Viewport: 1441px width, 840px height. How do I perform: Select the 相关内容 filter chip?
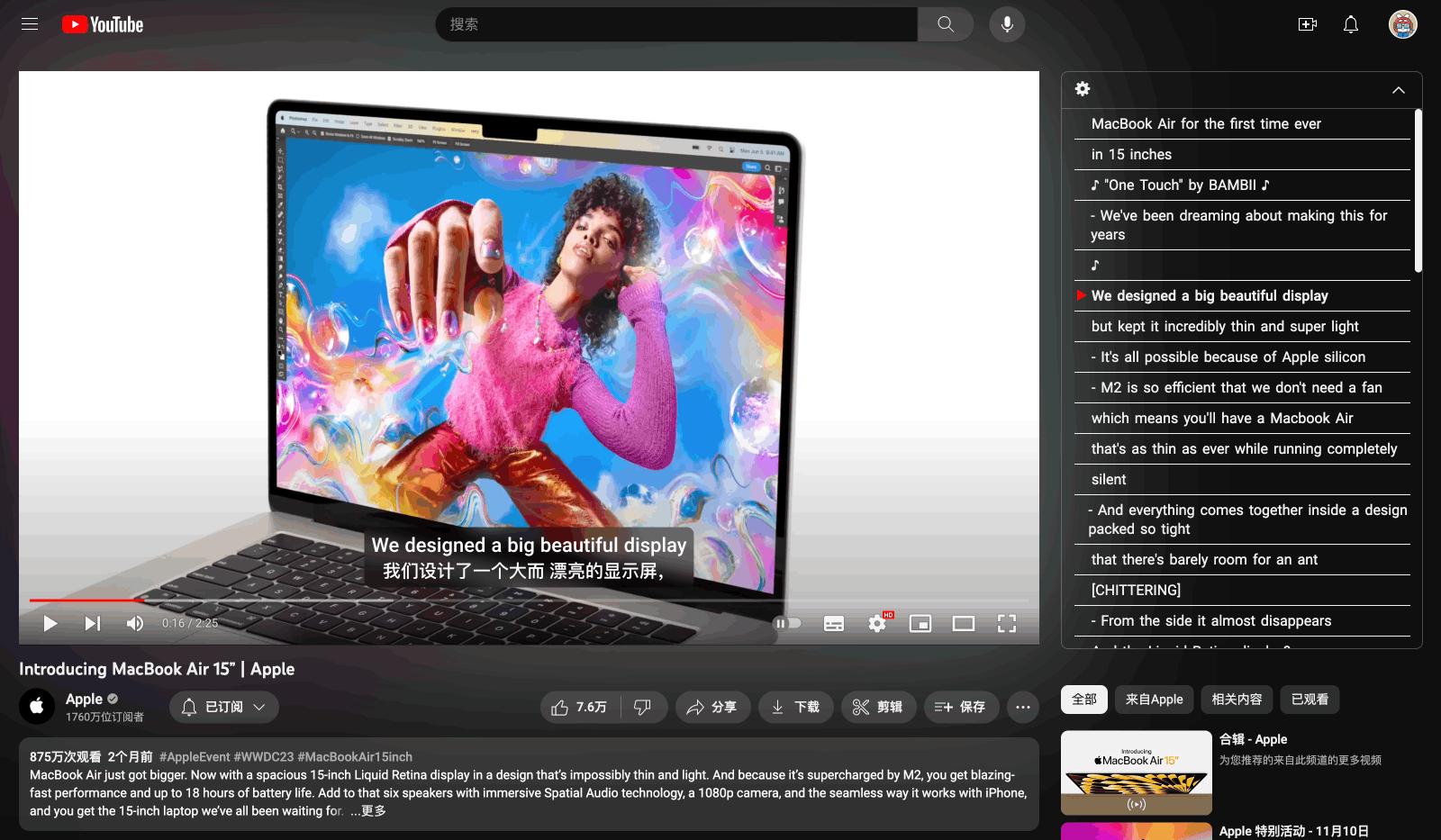(x=1237, y=700)
